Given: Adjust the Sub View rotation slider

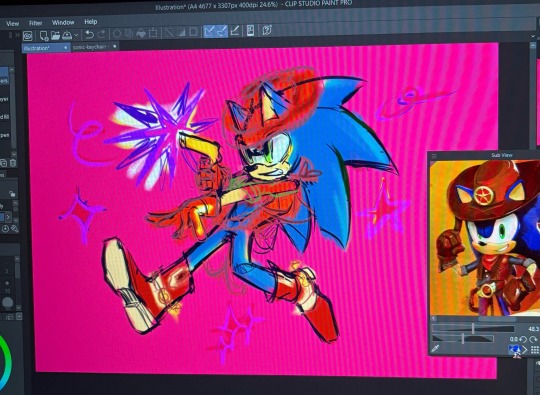Looking at the screenshot, I should click(x=463, y=339).
